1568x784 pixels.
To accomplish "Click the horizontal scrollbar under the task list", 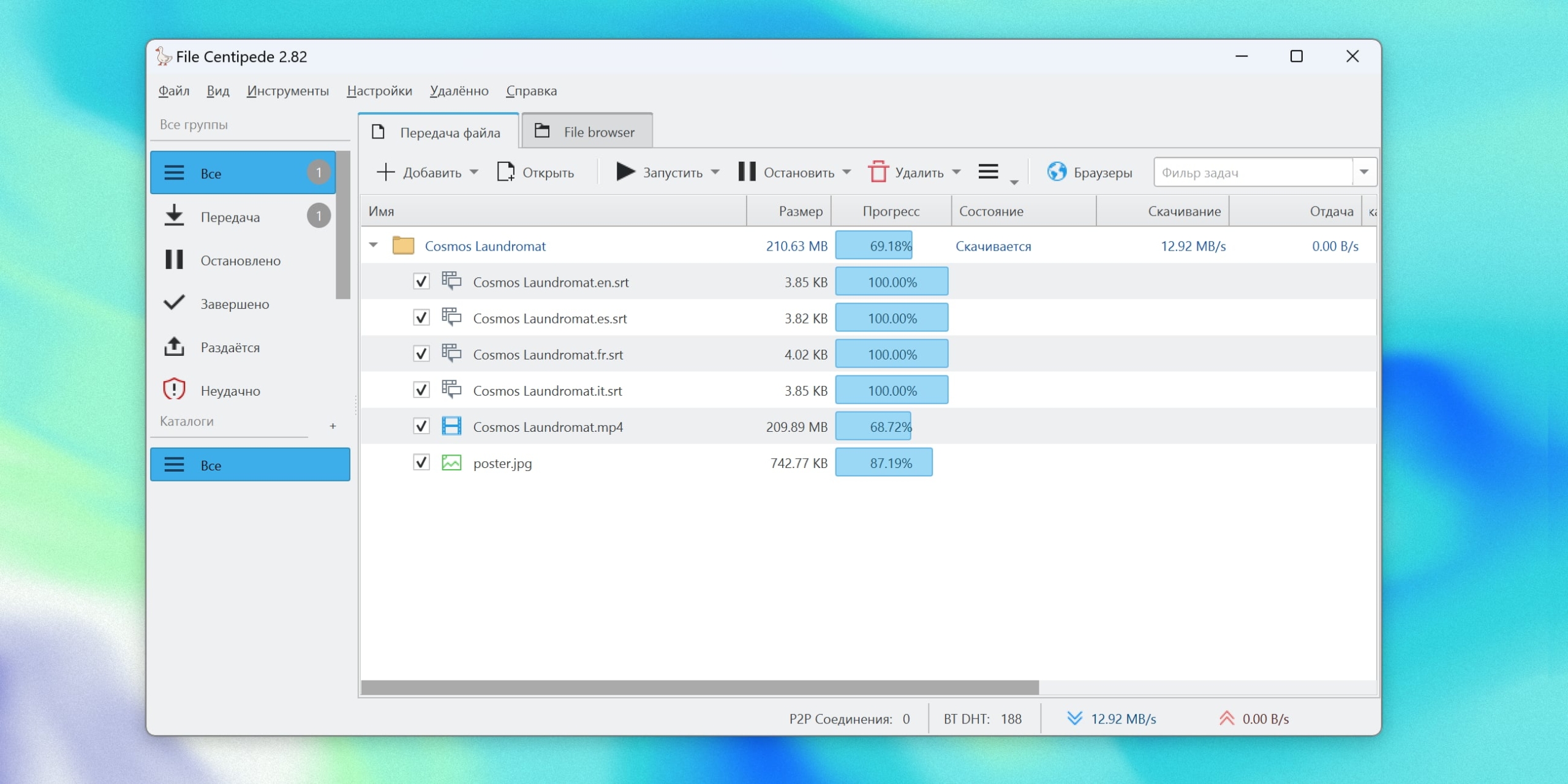I will [x=700, y=687].
